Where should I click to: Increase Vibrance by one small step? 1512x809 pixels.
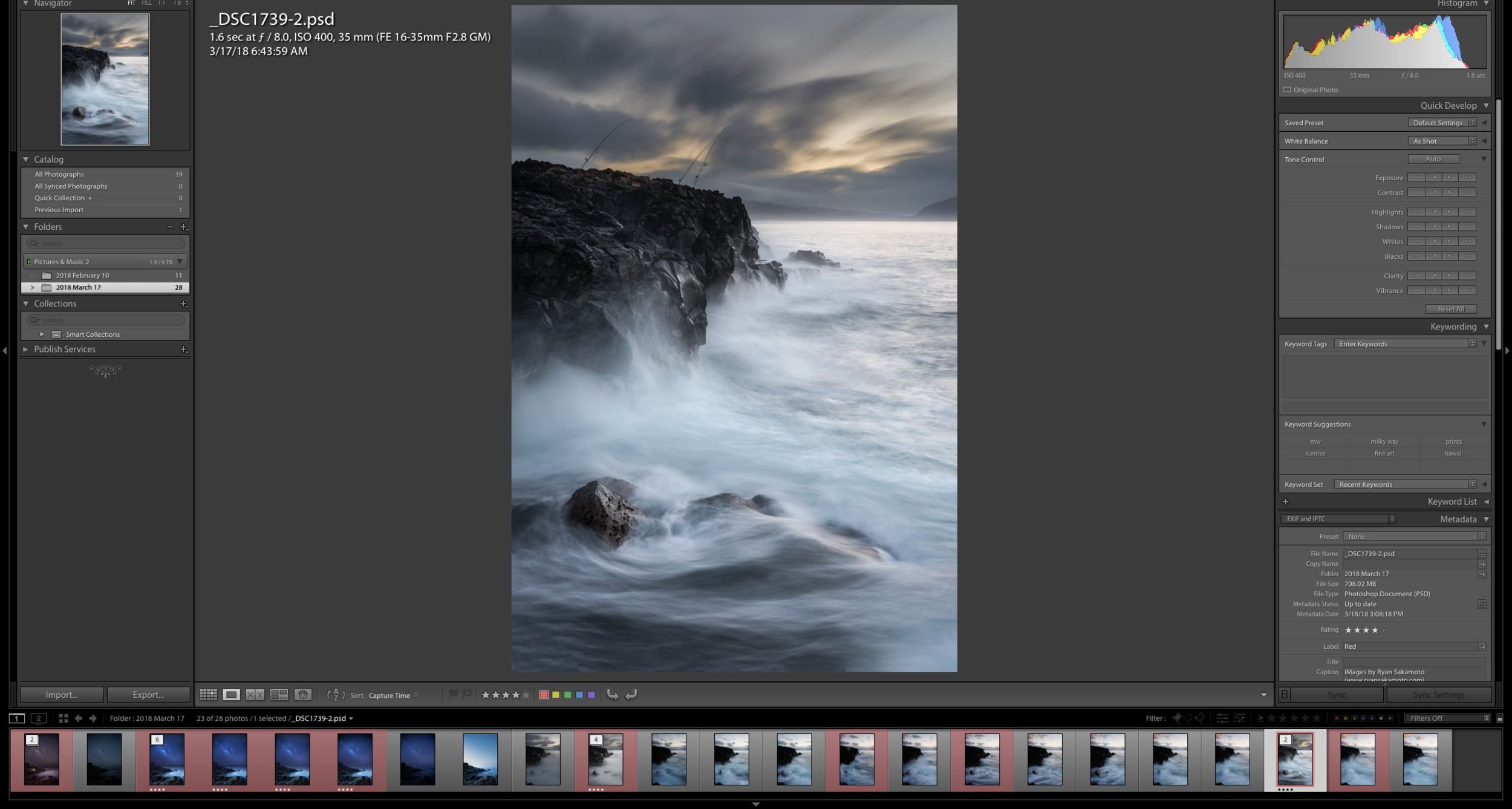pyautogui.click(x=1450, y=290)
